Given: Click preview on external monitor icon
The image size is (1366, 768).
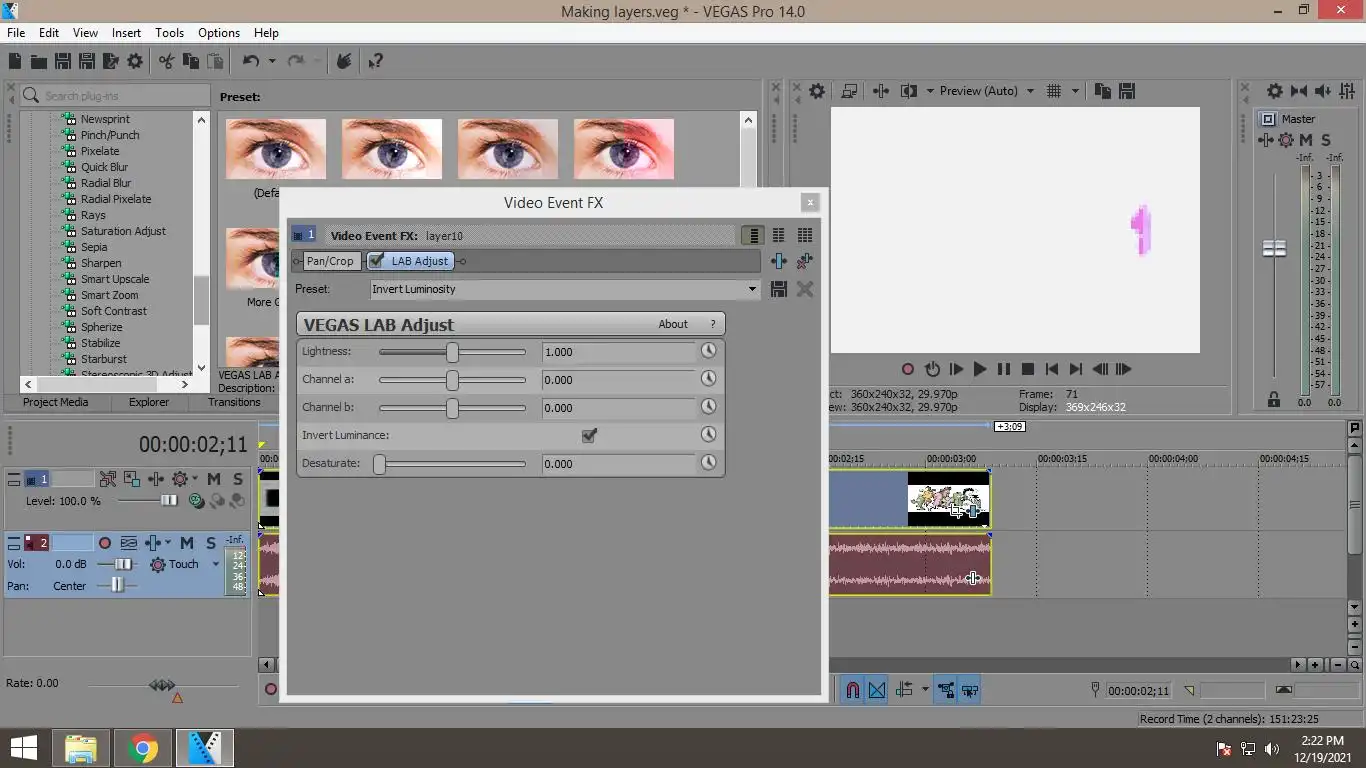Looking at the screenshot, I should (x=849, y=91).
